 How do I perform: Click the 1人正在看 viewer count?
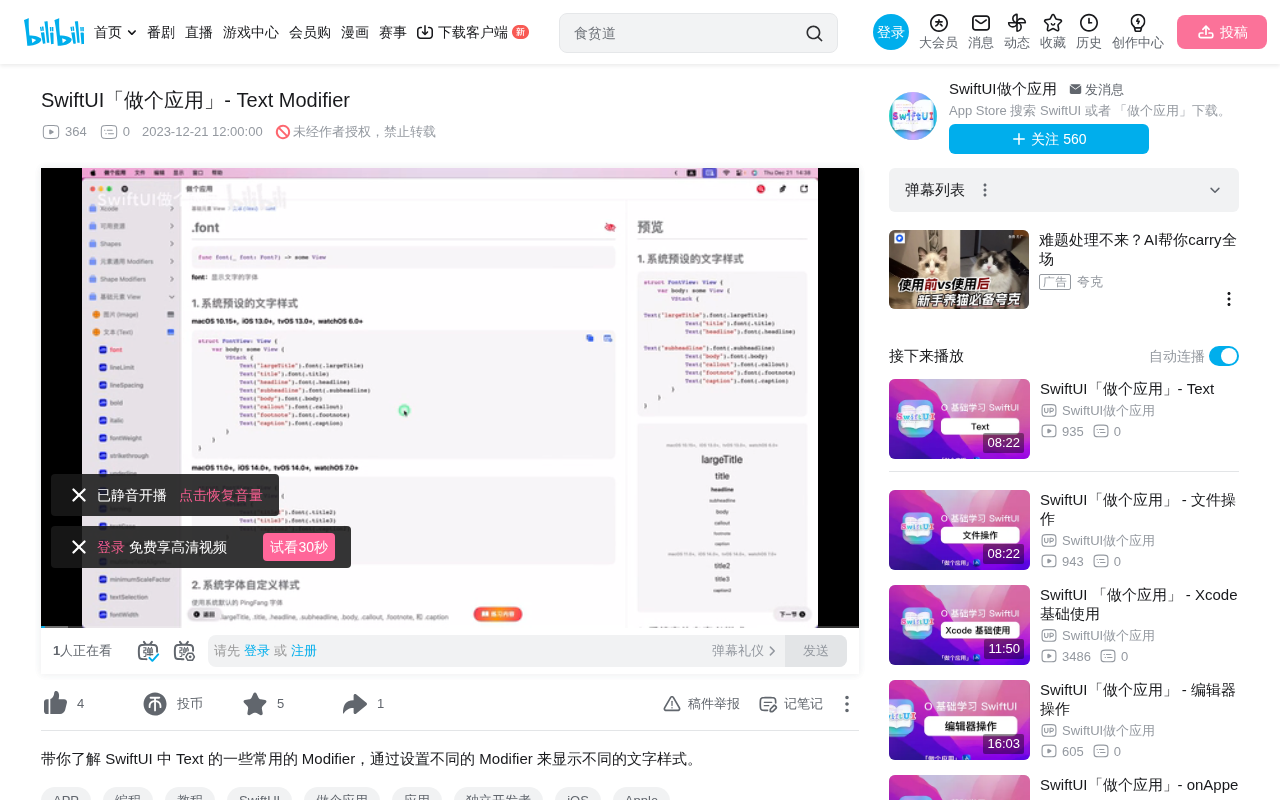click(82, 651)
